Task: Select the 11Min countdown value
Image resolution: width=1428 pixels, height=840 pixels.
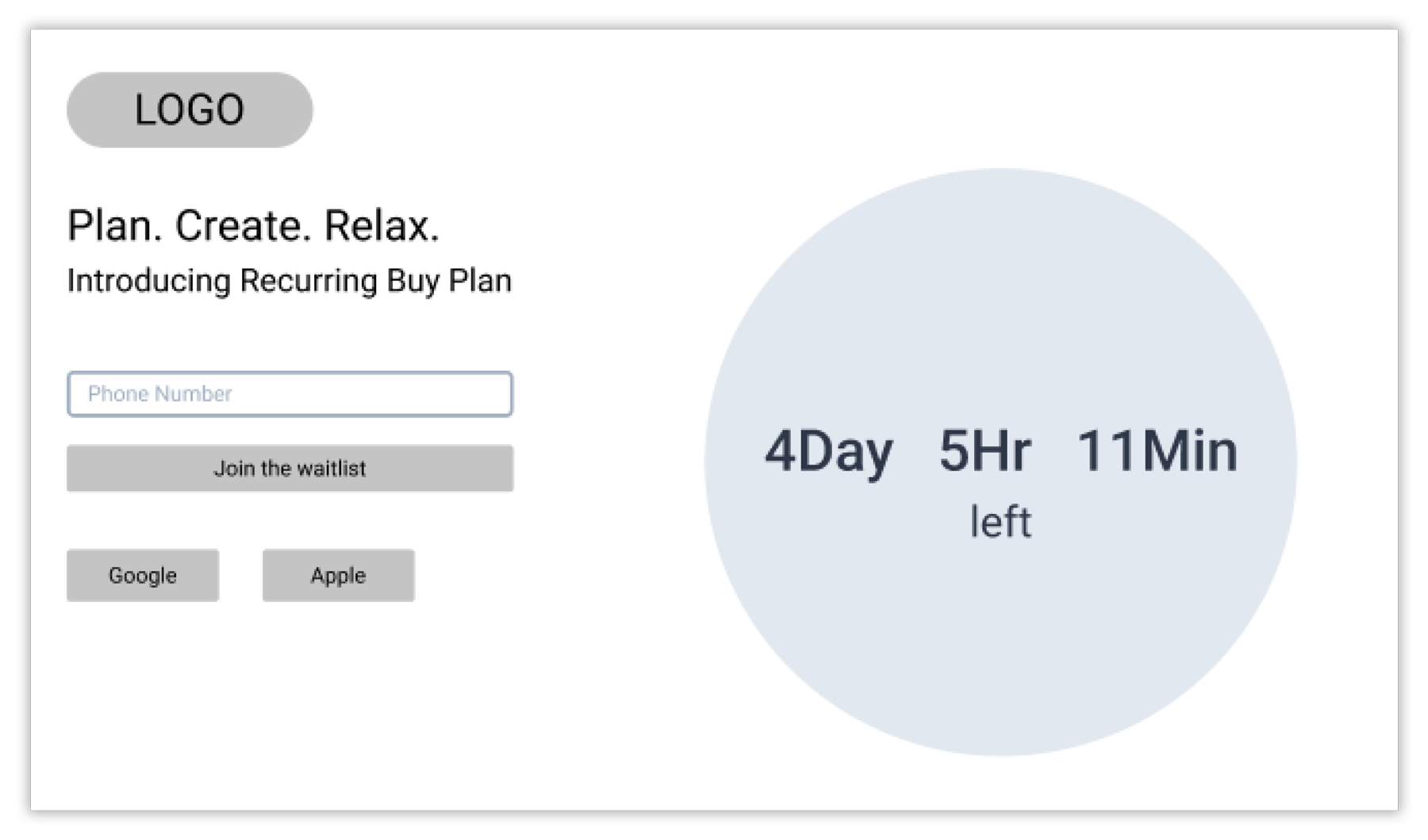Action: coord(1157,451)
